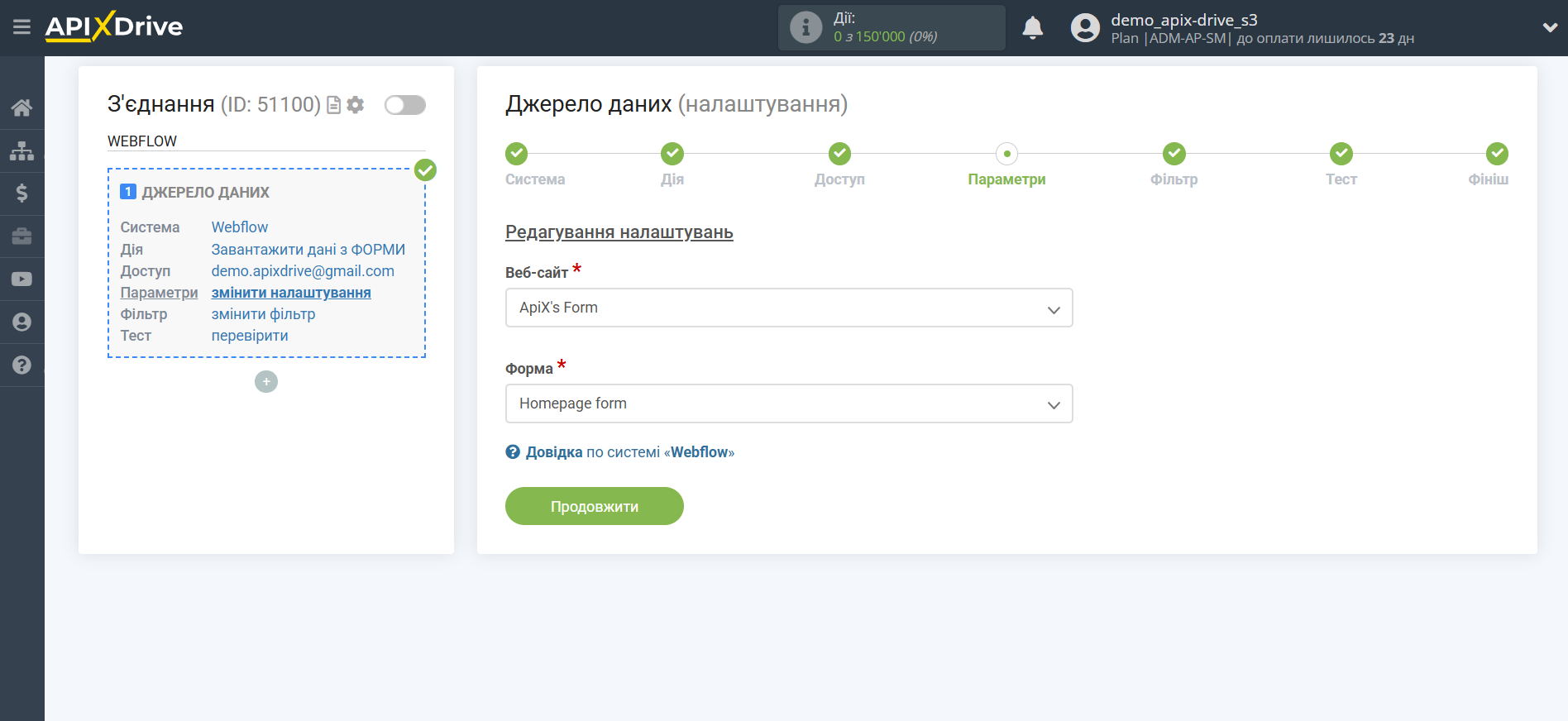Open the briefcase sidebar icon

[22, 236]
